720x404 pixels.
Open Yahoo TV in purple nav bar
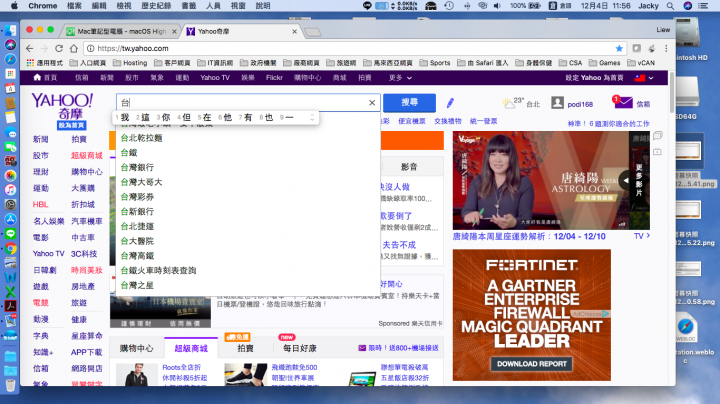[x=214, y=78]
